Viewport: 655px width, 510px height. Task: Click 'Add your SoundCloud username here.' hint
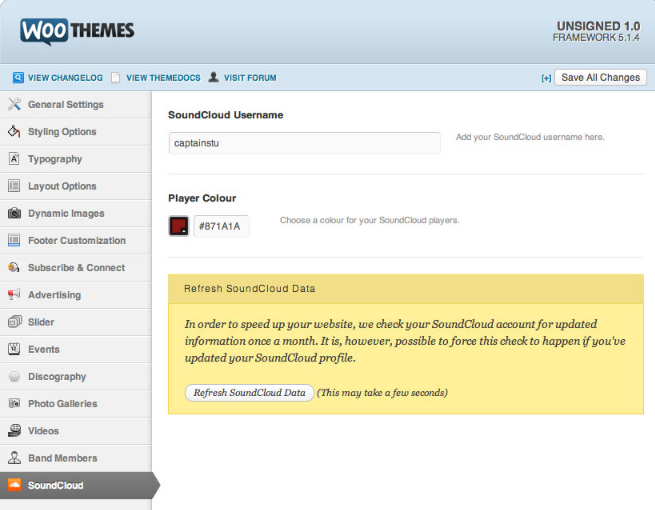pos(530,137)
